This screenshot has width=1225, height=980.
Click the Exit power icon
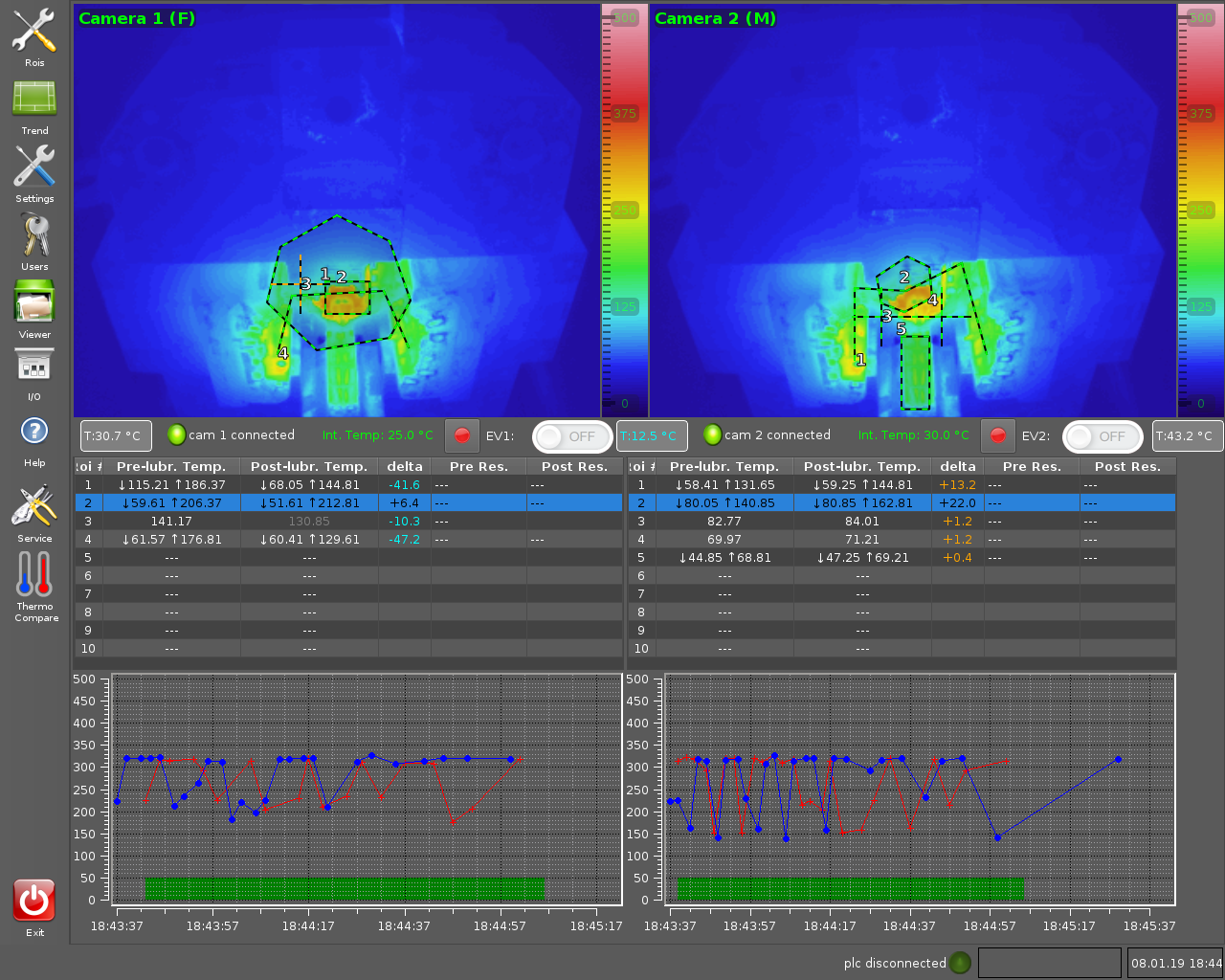34,901
